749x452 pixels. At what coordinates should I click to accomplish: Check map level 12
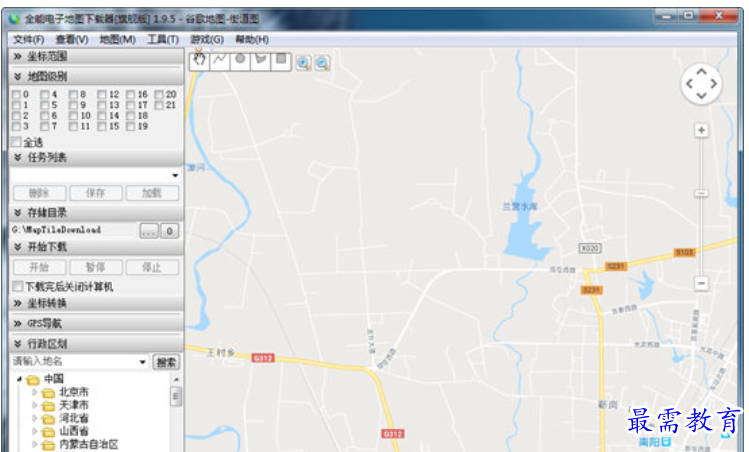[x=102, y=95]
